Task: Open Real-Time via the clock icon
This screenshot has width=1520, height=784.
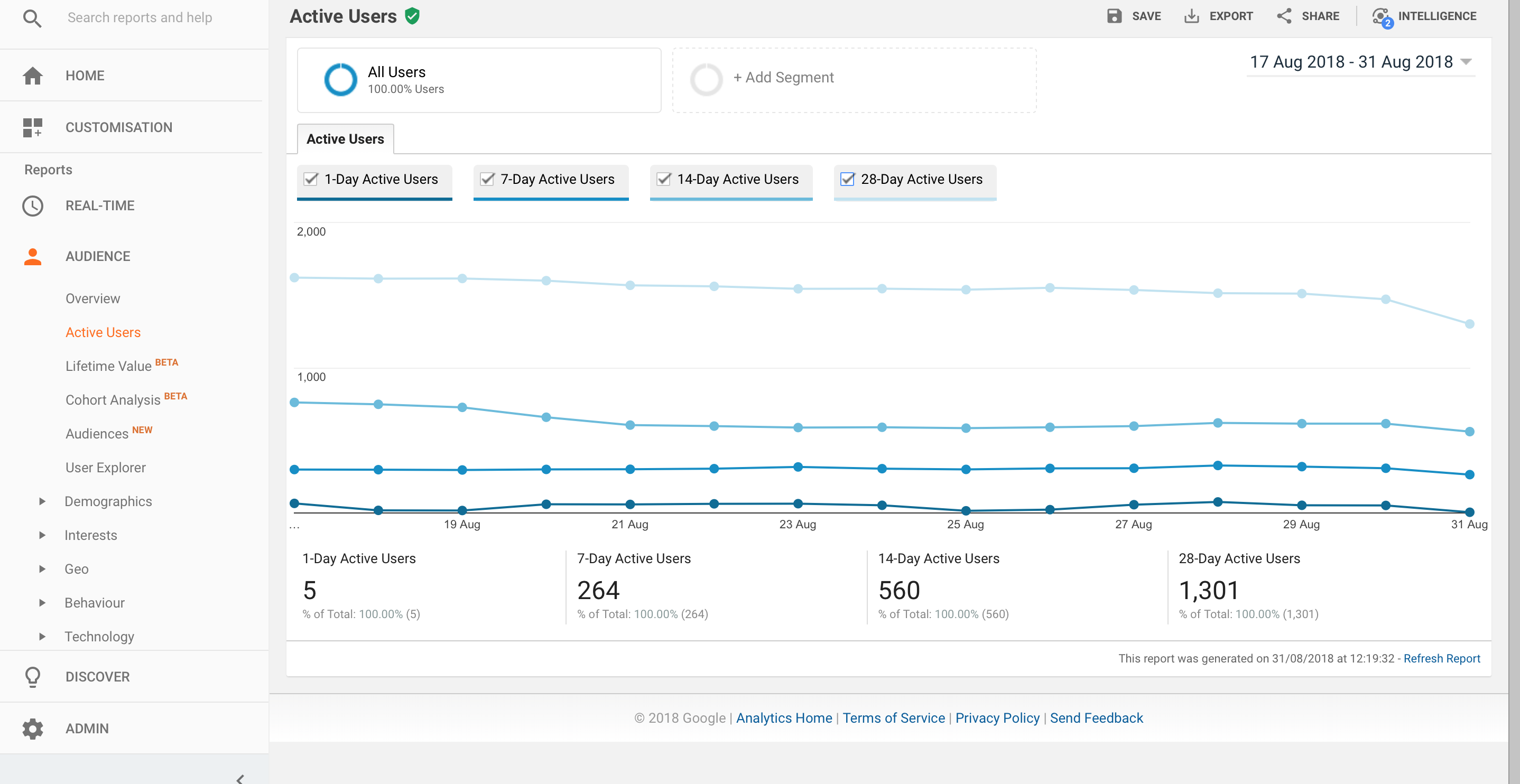Action: 32,206
